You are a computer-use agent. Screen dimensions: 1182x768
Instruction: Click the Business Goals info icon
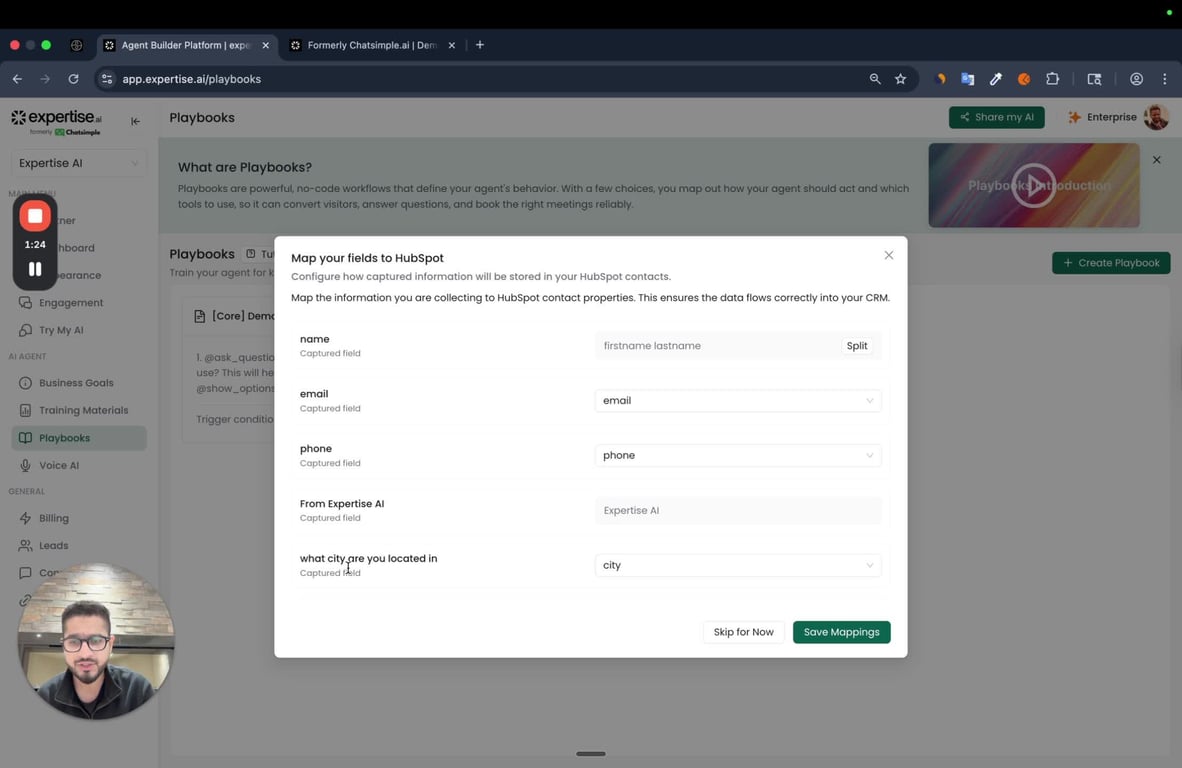(x=25, y=383)
